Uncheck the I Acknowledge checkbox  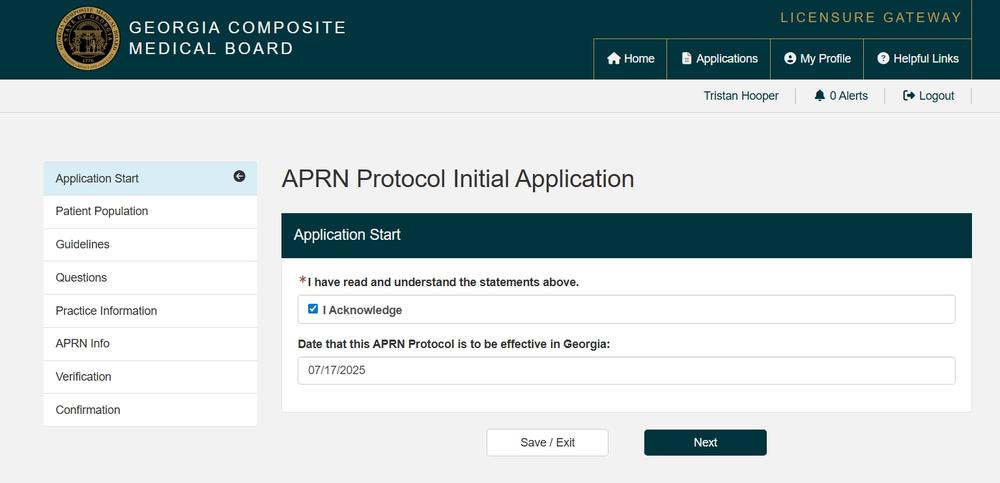[x=312, y=309]
